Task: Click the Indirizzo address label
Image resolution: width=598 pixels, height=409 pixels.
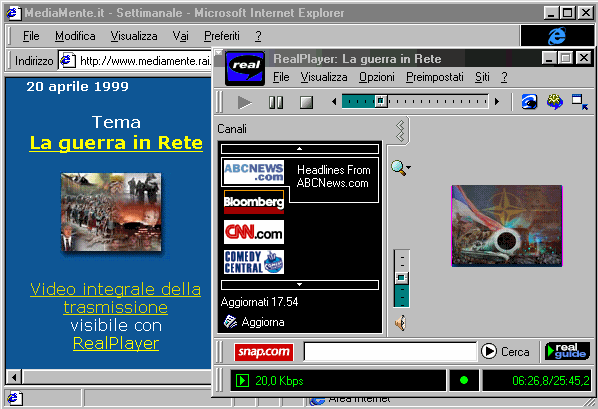Action: point(34,61)
